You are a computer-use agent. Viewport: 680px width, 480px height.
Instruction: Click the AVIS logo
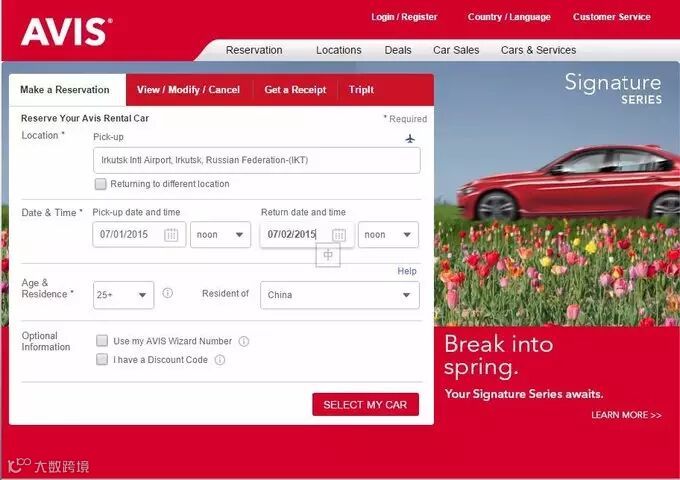coord(67,32)
